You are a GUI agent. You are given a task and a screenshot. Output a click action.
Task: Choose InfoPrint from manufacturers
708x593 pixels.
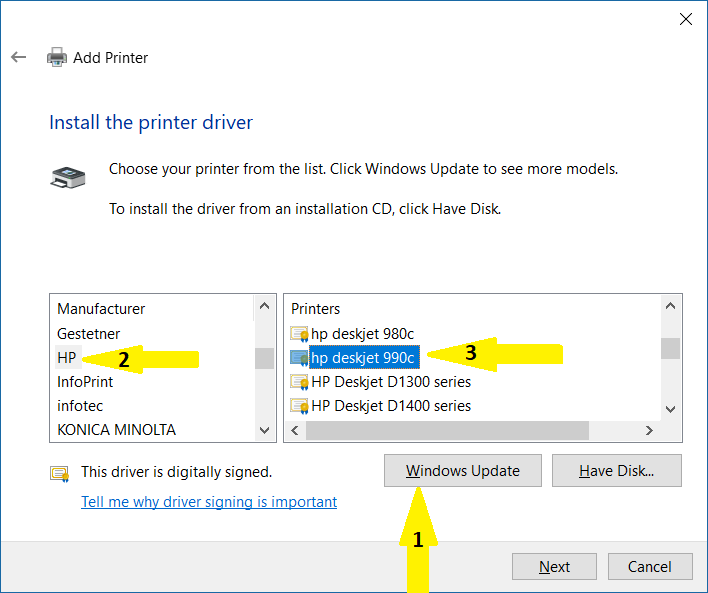[85, 381]
